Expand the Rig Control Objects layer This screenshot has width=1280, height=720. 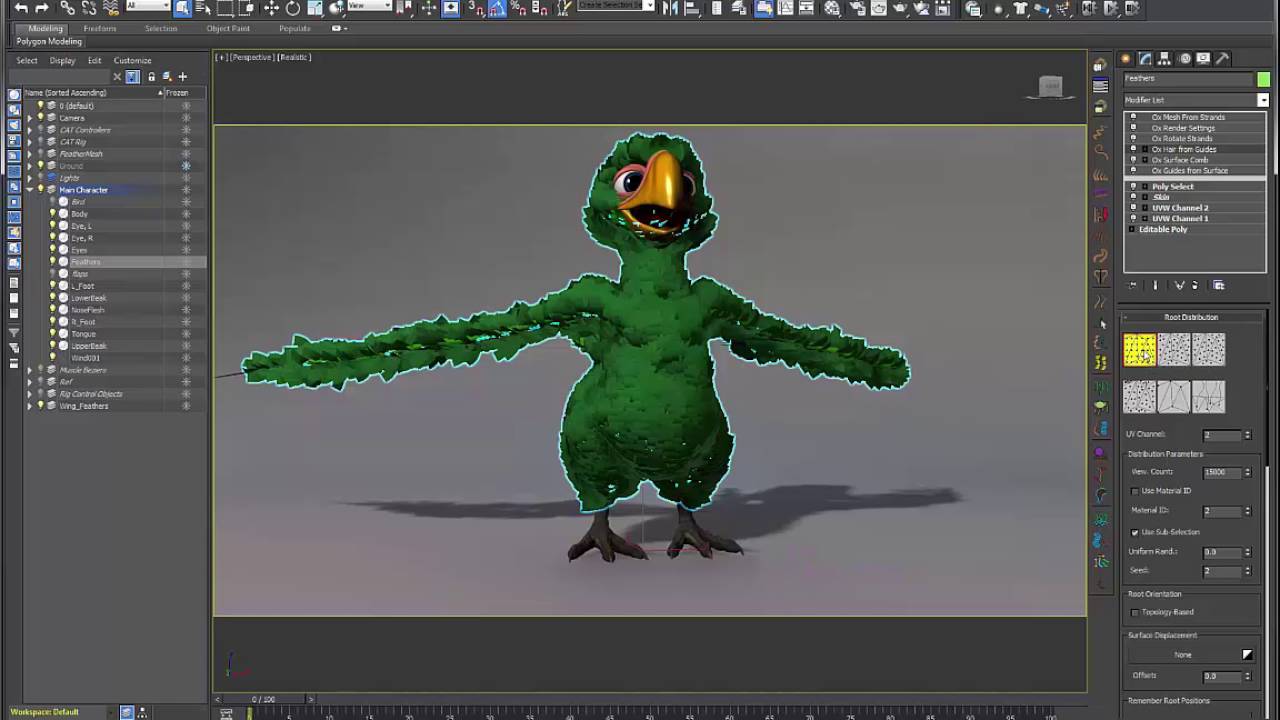pyautogui.click(x=29, y=394)
